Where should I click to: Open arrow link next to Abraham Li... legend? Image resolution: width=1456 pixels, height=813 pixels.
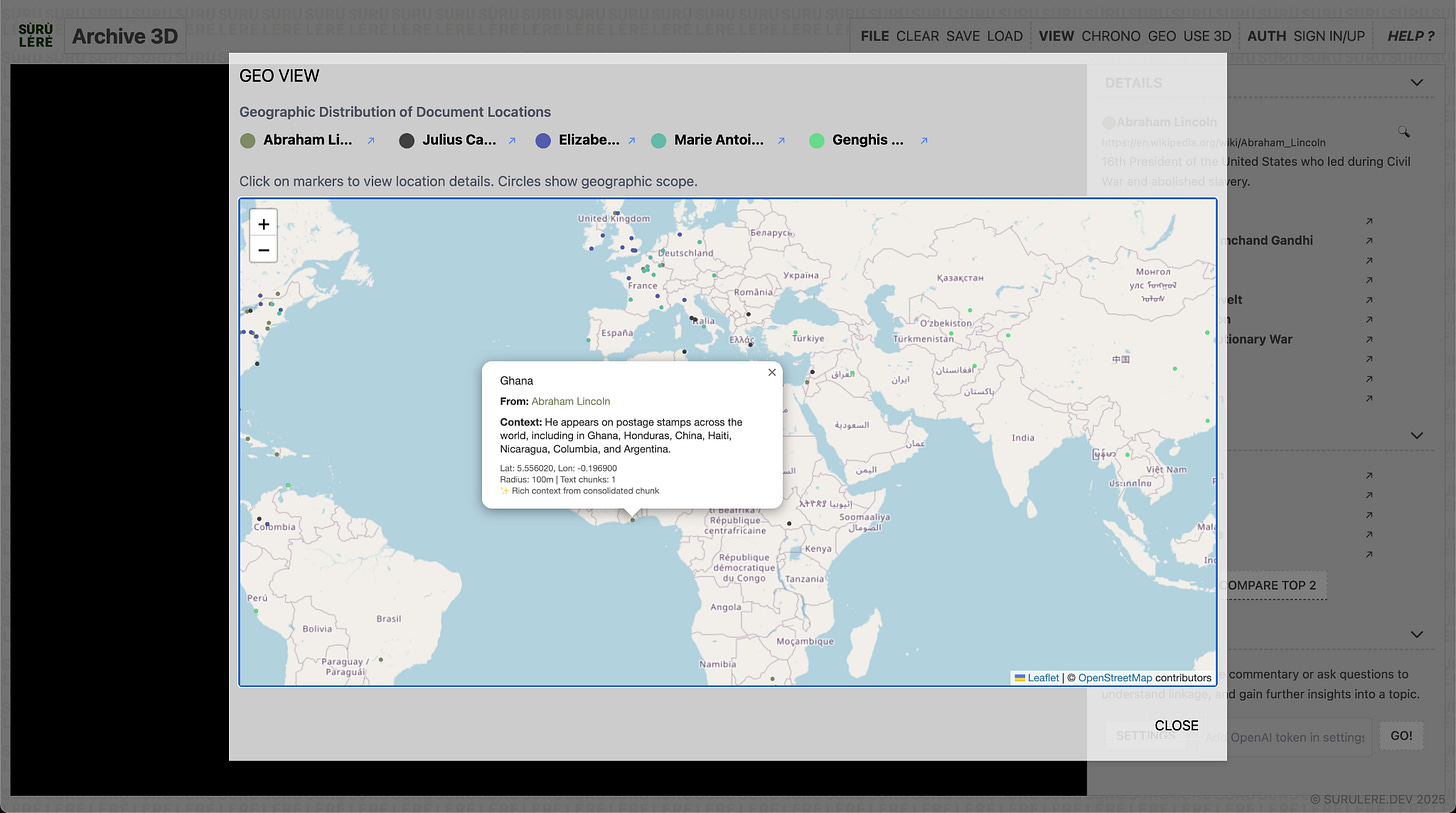pos(371,141)
